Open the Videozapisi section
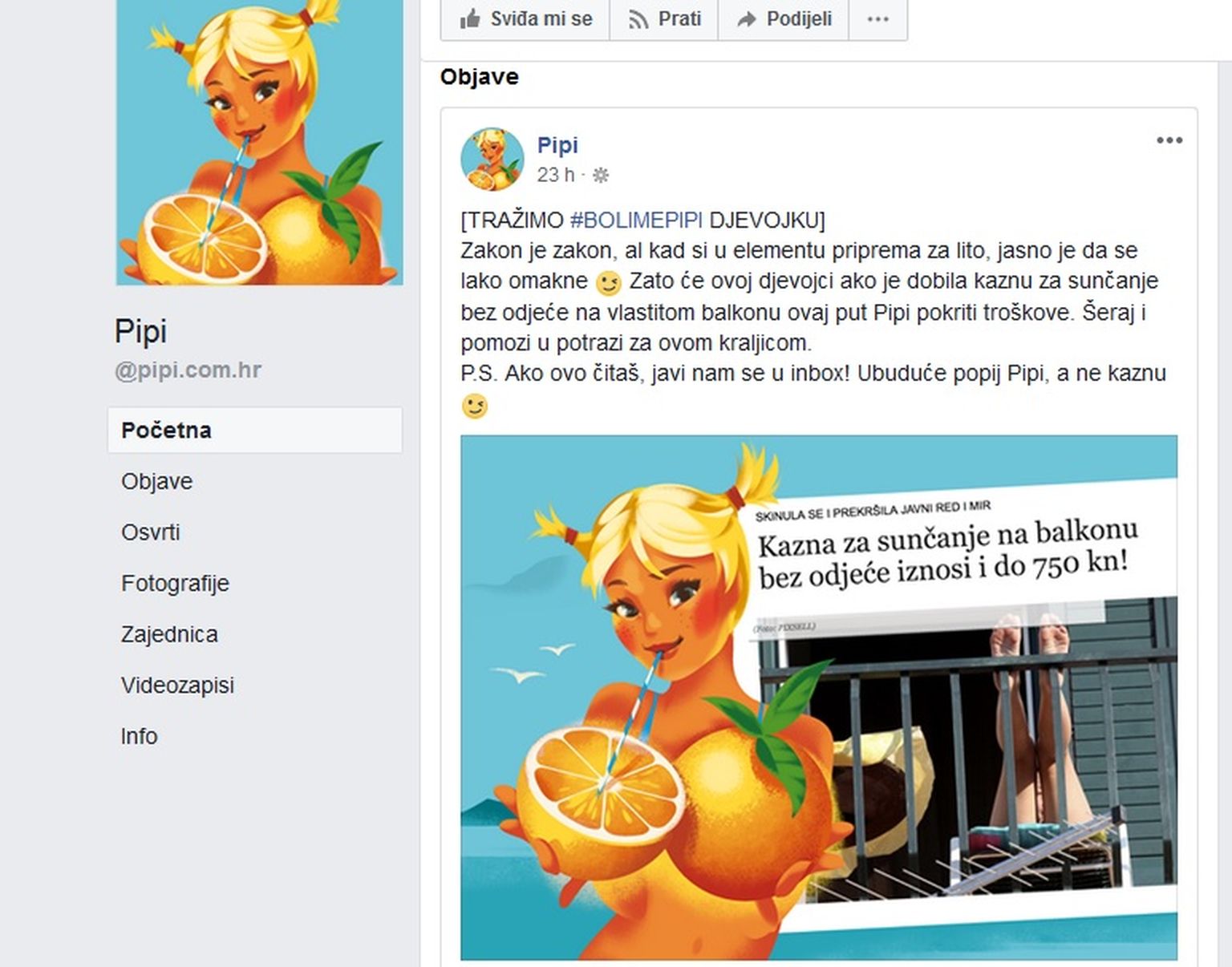1232x967 pixels. point(177,686)
